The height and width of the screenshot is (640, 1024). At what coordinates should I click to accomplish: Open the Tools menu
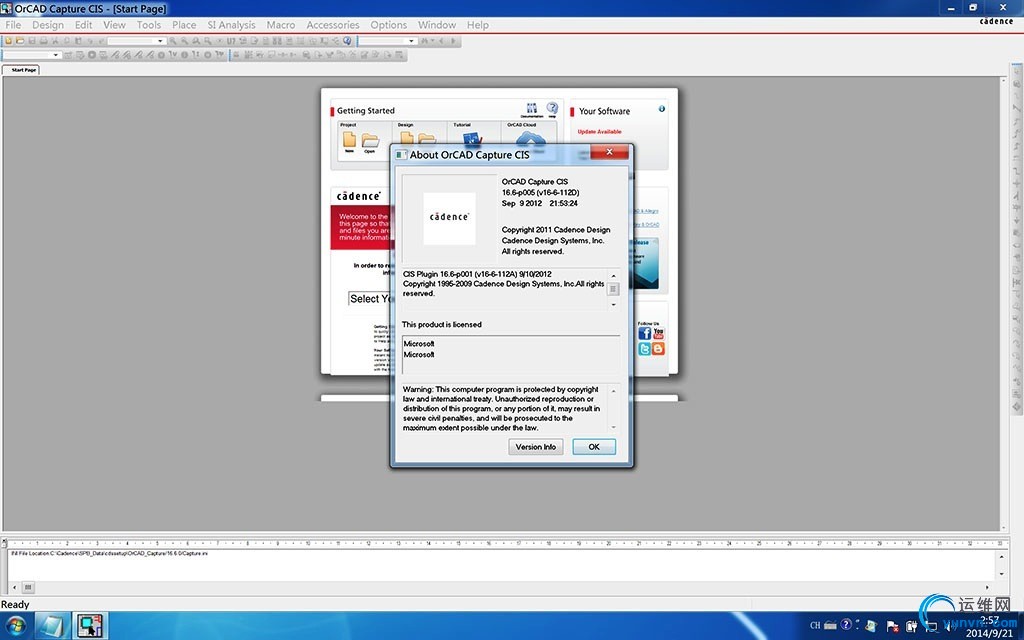149,25
